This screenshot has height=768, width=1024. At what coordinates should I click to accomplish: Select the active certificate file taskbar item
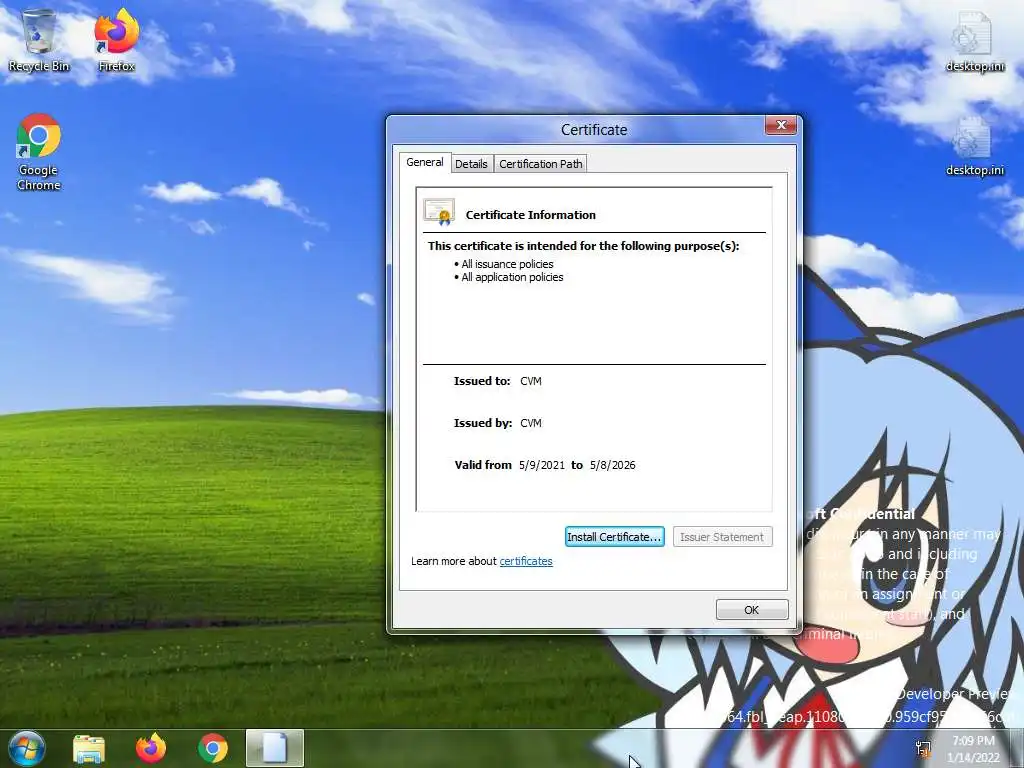tap(275, 748)
